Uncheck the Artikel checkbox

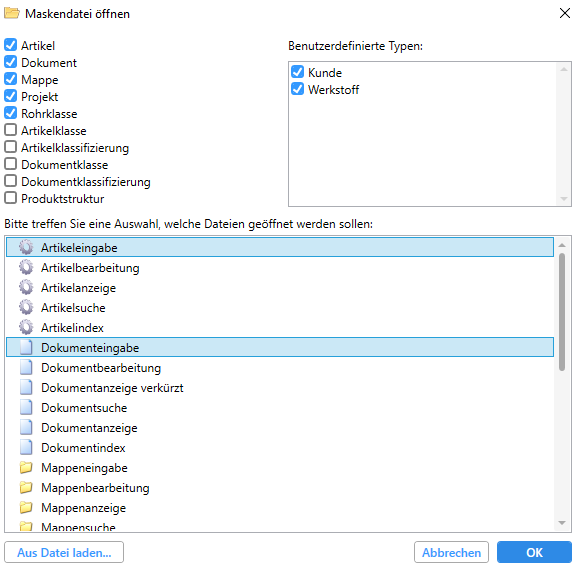tap(11, 45)
